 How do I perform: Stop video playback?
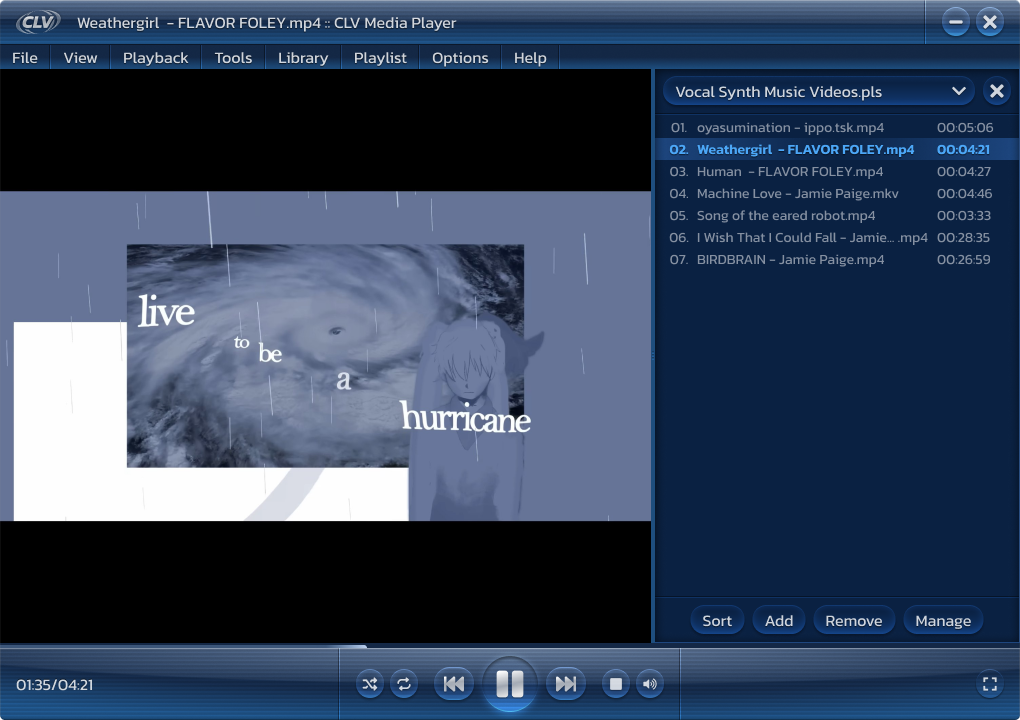click(x=616, y=684)
